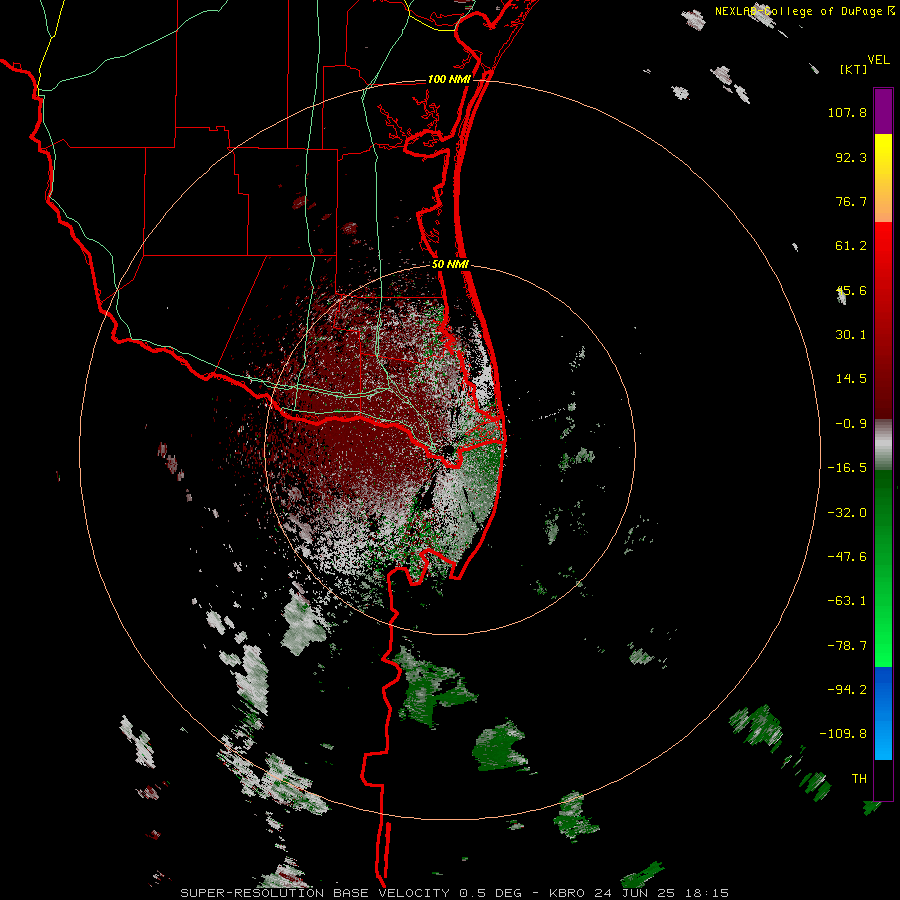Click the 'TH' legend label
Image resolution: width=900 pixels, height=900 pixels.
(x=859, y=779)
